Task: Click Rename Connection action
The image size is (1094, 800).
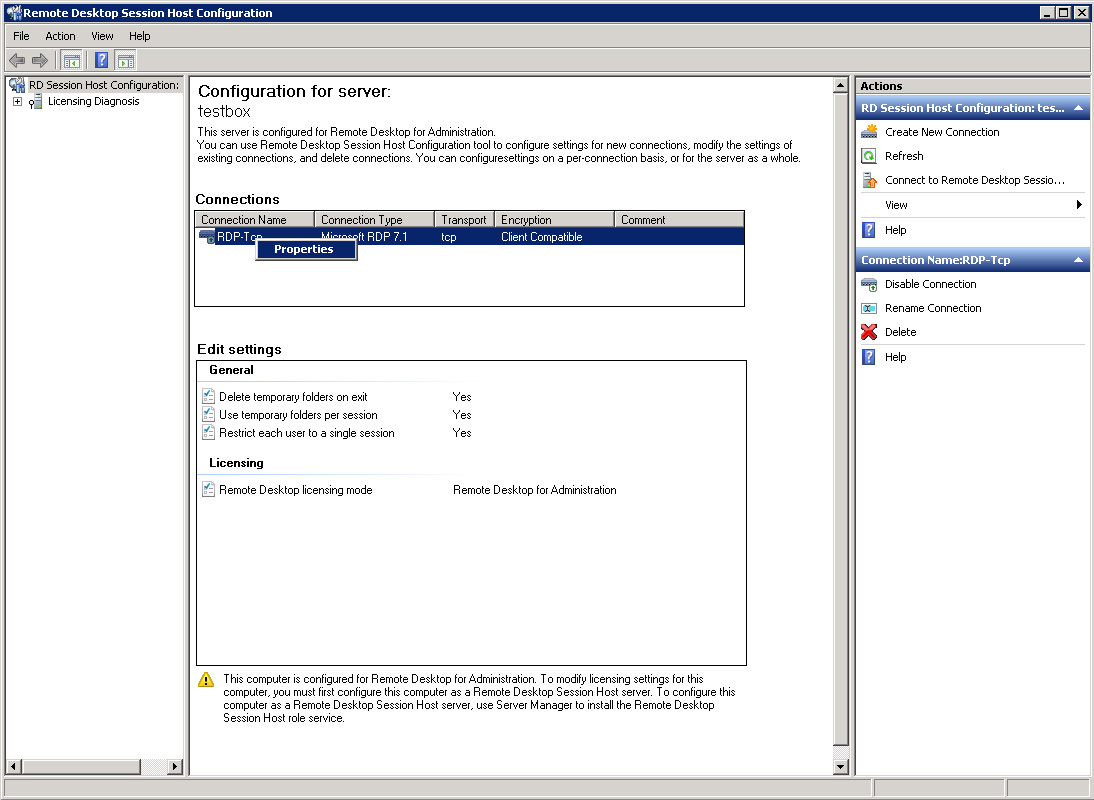Action: pyautogui.click(x=933, y=308)
